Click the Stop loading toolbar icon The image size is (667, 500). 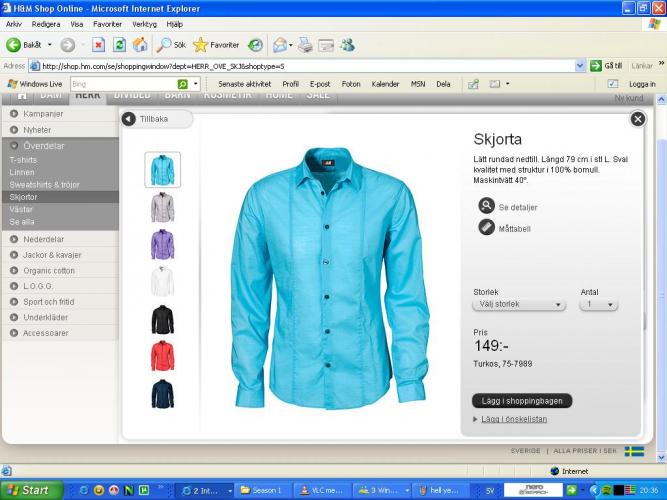[99, 45]
